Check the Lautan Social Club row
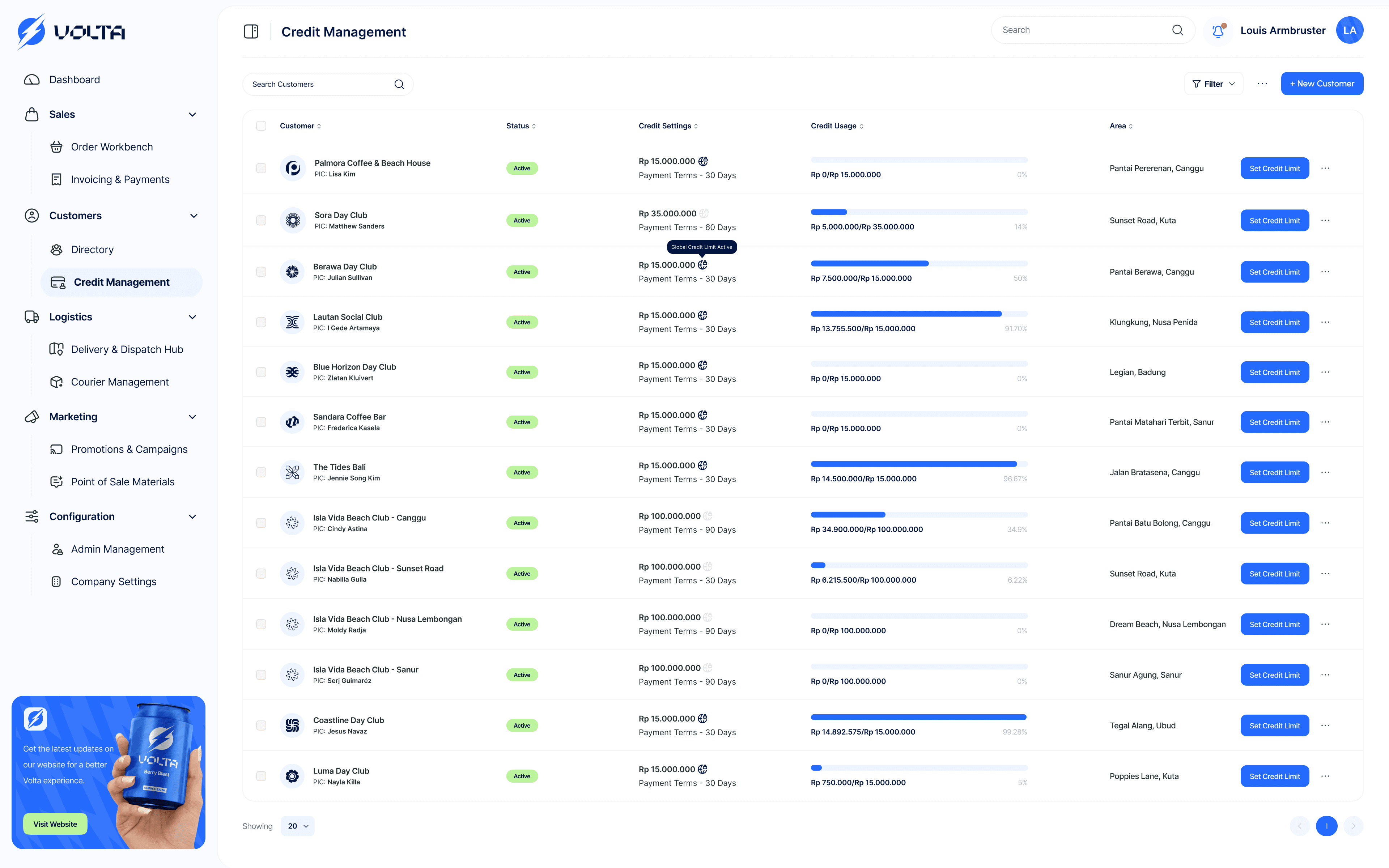The width and height of the screenshot is (1389, 868). click(x=261, y=322)
